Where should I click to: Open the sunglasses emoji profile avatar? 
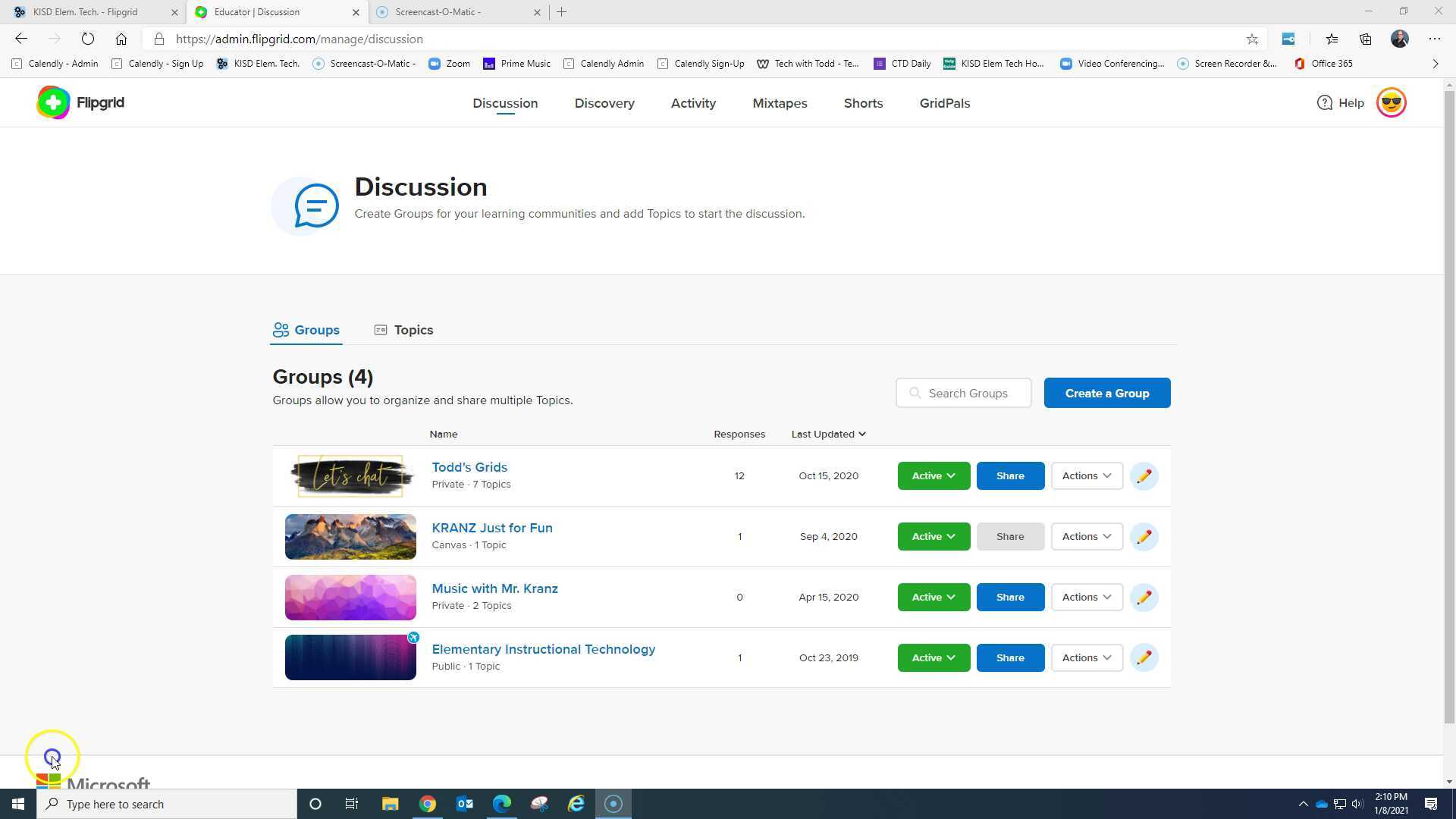[x=1391, y=102]
